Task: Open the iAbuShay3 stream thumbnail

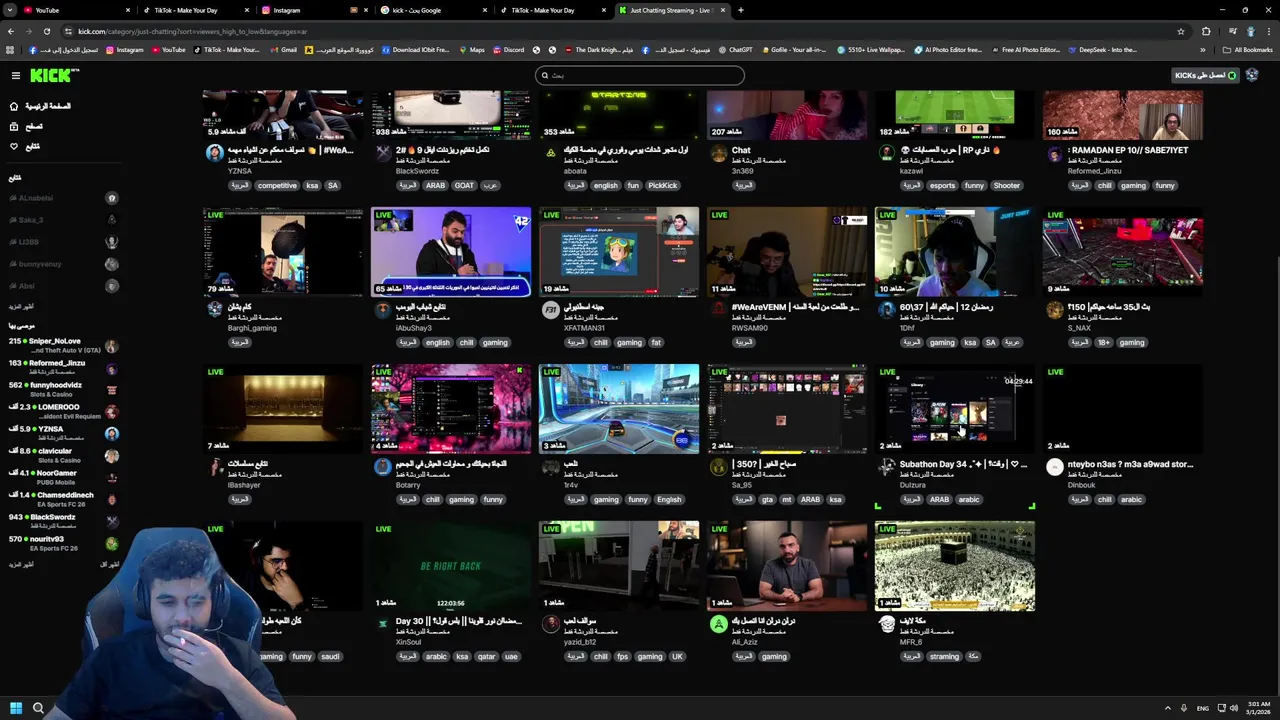Action: 451,252
